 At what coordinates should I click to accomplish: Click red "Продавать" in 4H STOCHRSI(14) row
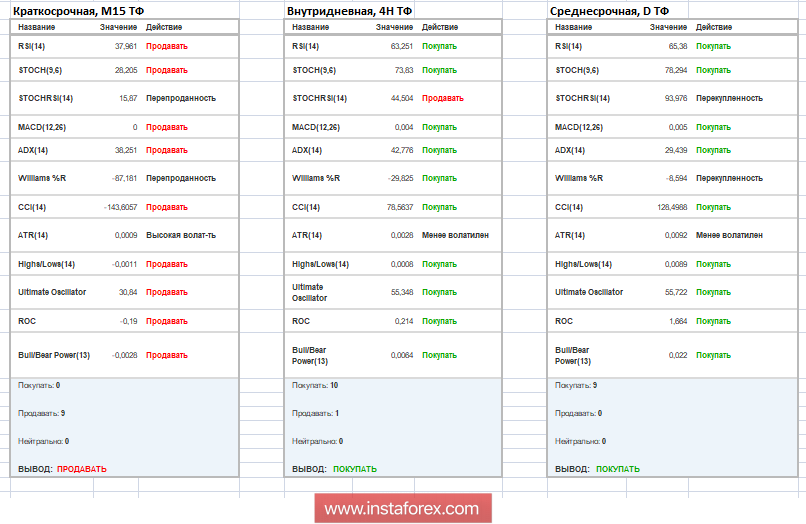tap(443, 98)
